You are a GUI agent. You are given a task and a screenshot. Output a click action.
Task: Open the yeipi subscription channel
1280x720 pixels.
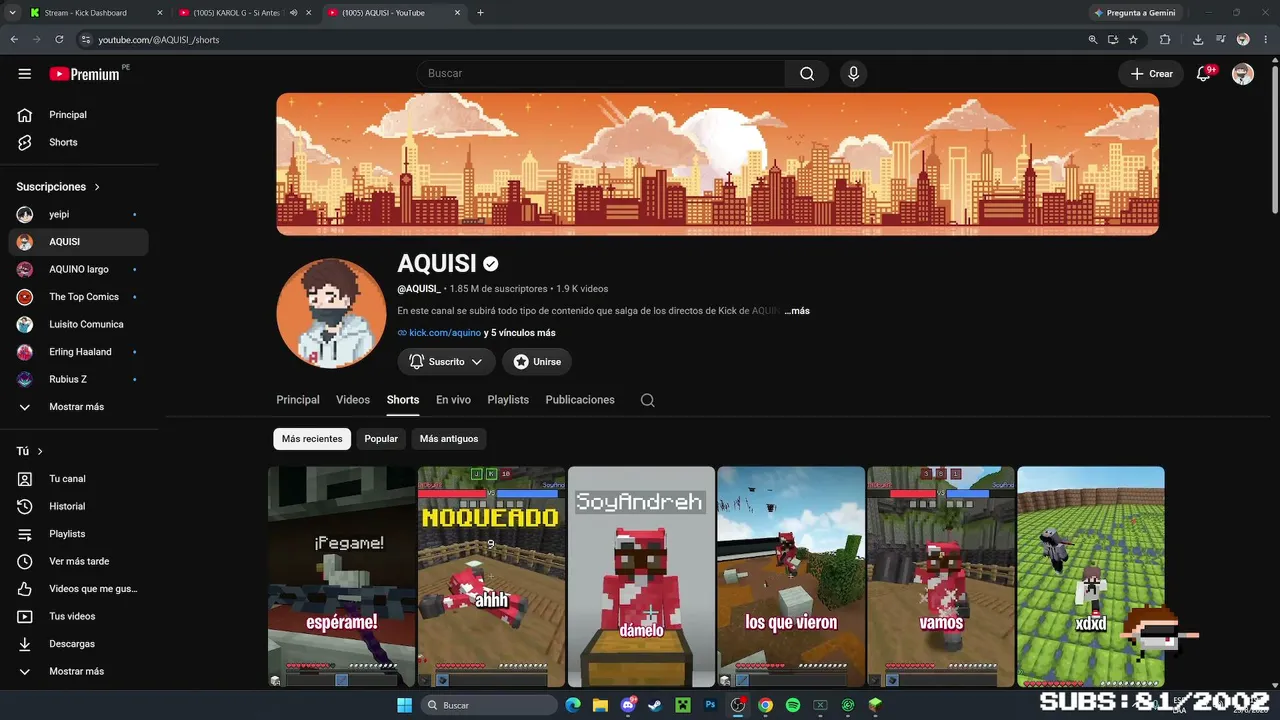[78, 215]
